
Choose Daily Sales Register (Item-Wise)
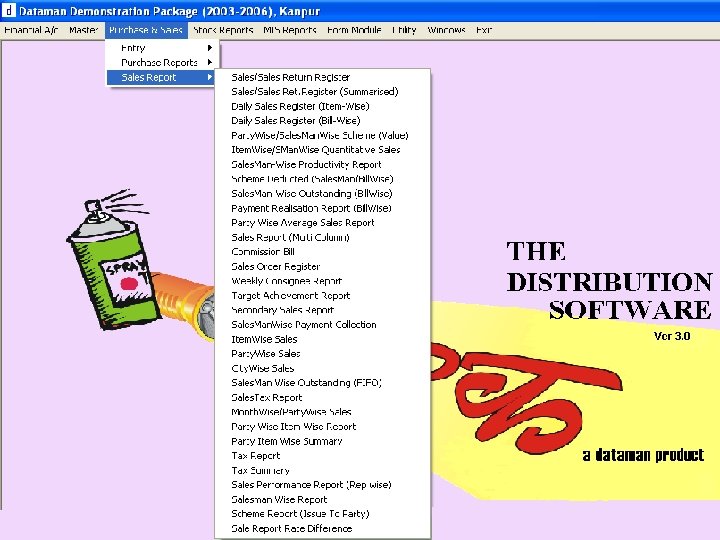(x=322, y=106)
